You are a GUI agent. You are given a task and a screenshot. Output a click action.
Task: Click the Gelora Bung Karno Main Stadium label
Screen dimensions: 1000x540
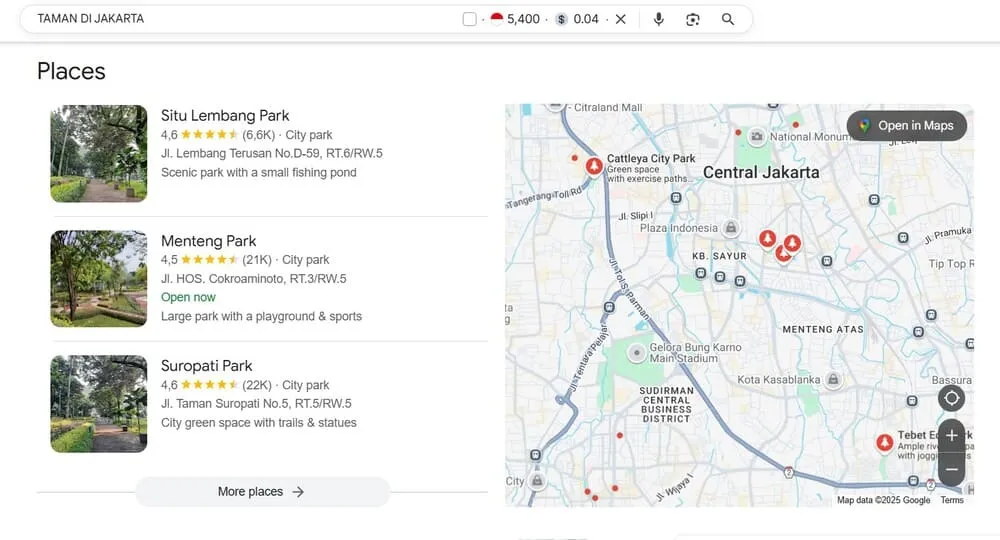click(x=695, y=353)
